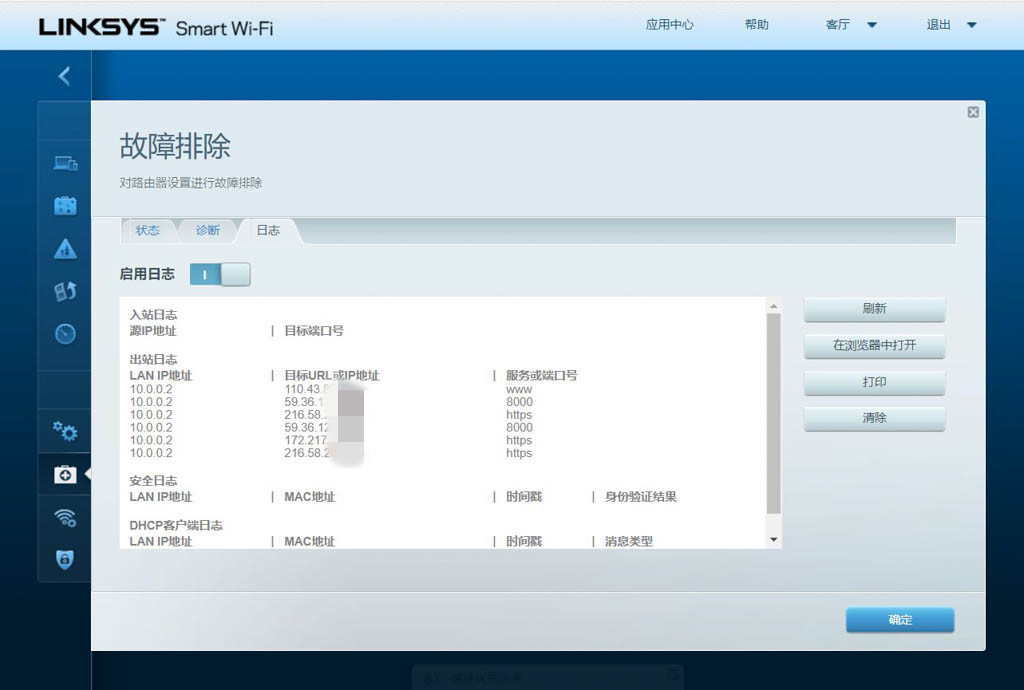The width and height of the screenshot is (1024, 690).
Task: Select the Troubleshooting first-aid kit icon
Action: (x=64, y=475)
